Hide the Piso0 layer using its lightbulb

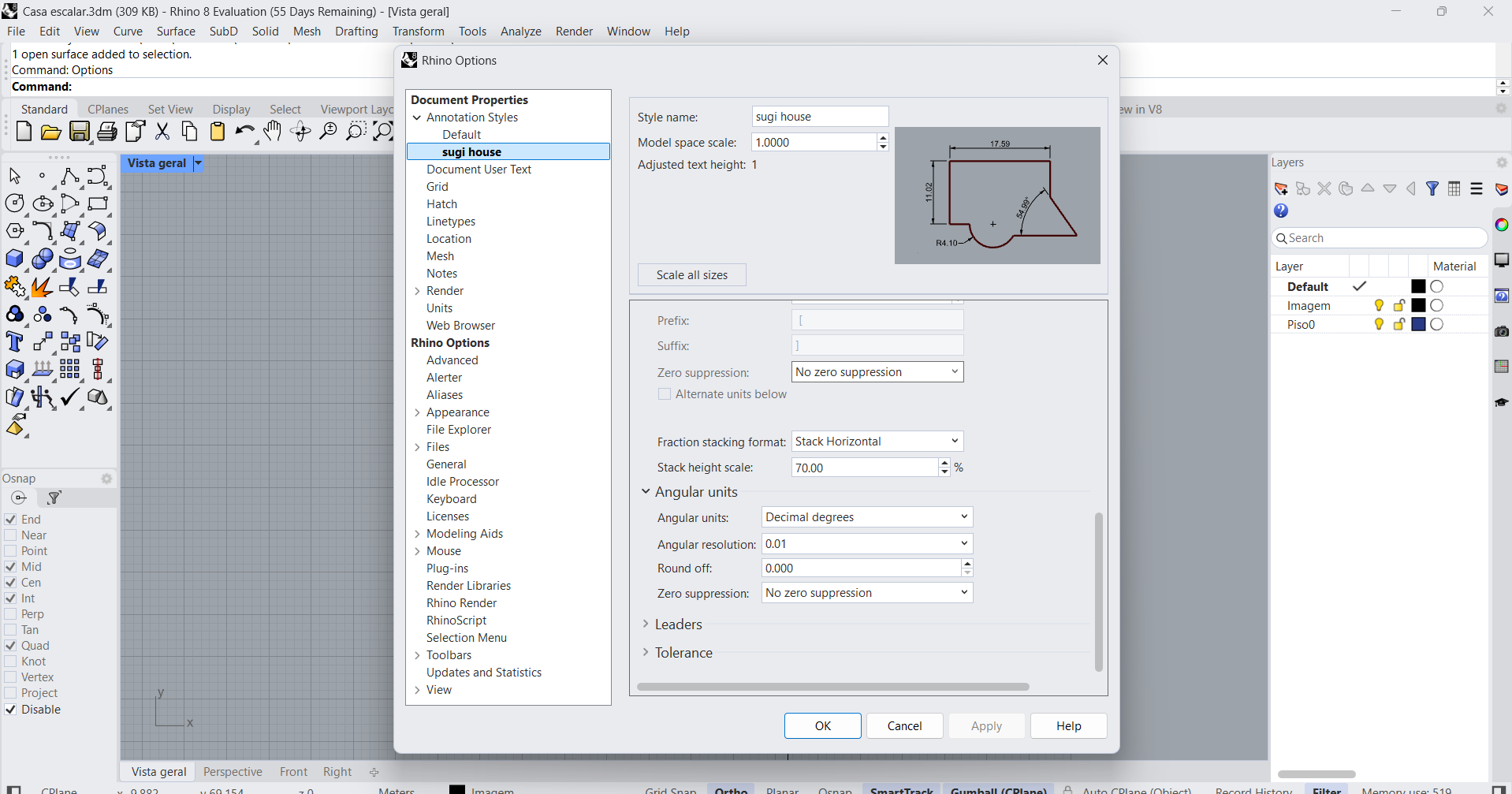click(1379, 324)
